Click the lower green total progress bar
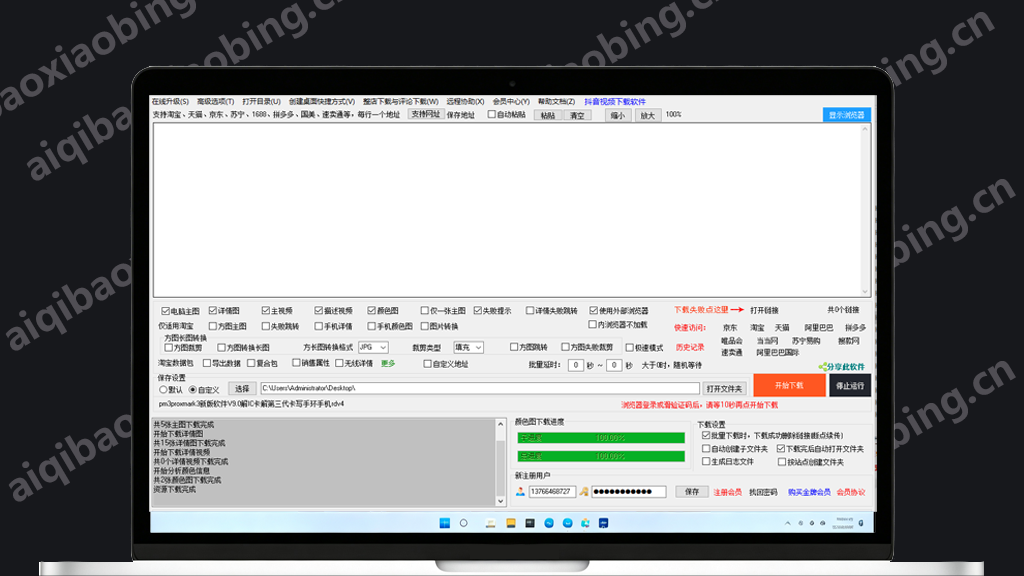1024x576 pixels. [601, 456]
